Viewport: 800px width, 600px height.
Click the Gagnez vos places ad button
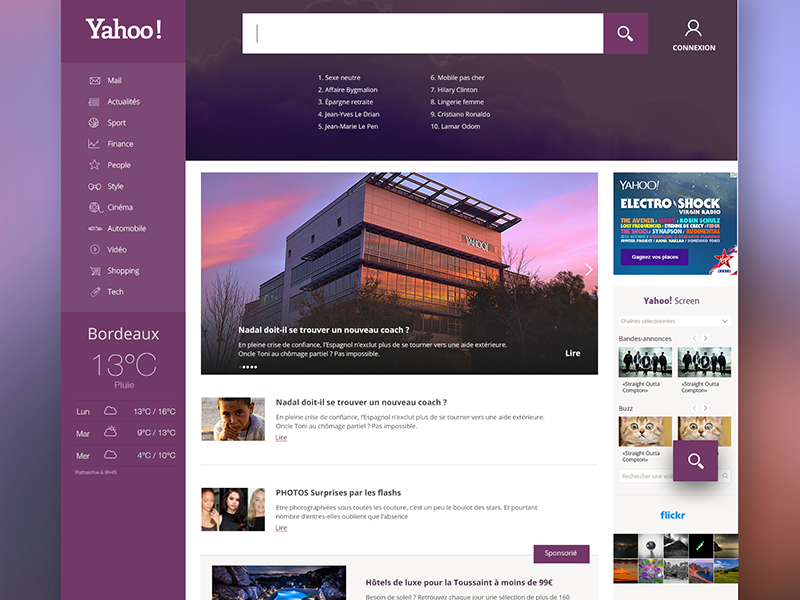(x=655, y=257)
